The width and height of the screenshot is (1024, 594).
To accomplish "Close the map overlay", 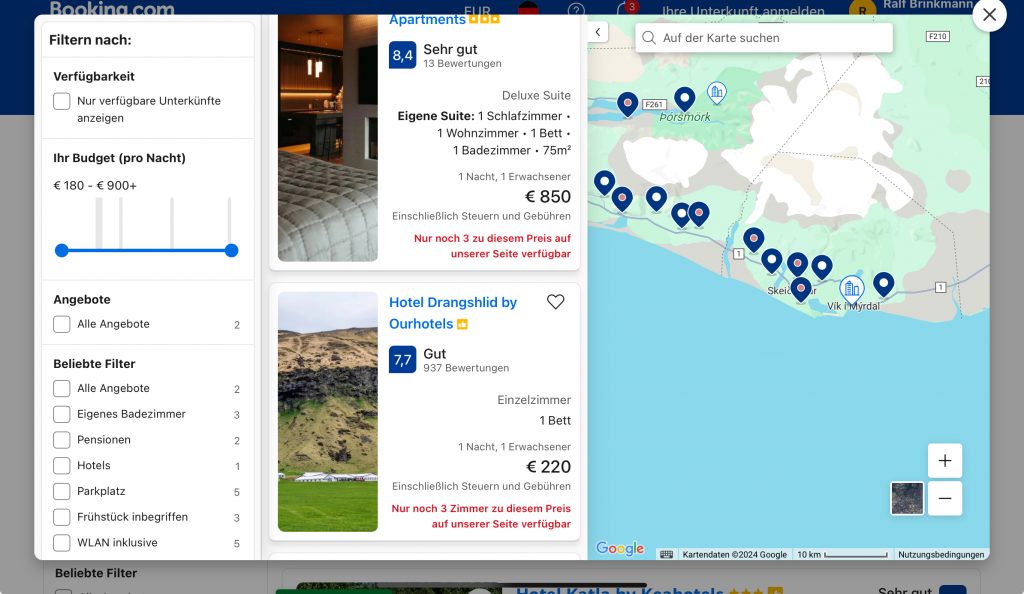I will pyautogui.click(x=989, y=15).
